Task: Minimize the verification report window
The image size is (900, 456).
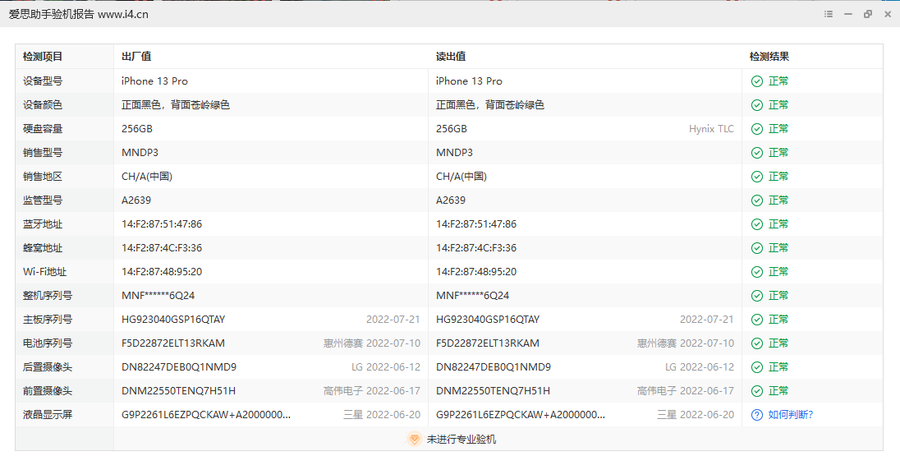Action: coord(848,14)
